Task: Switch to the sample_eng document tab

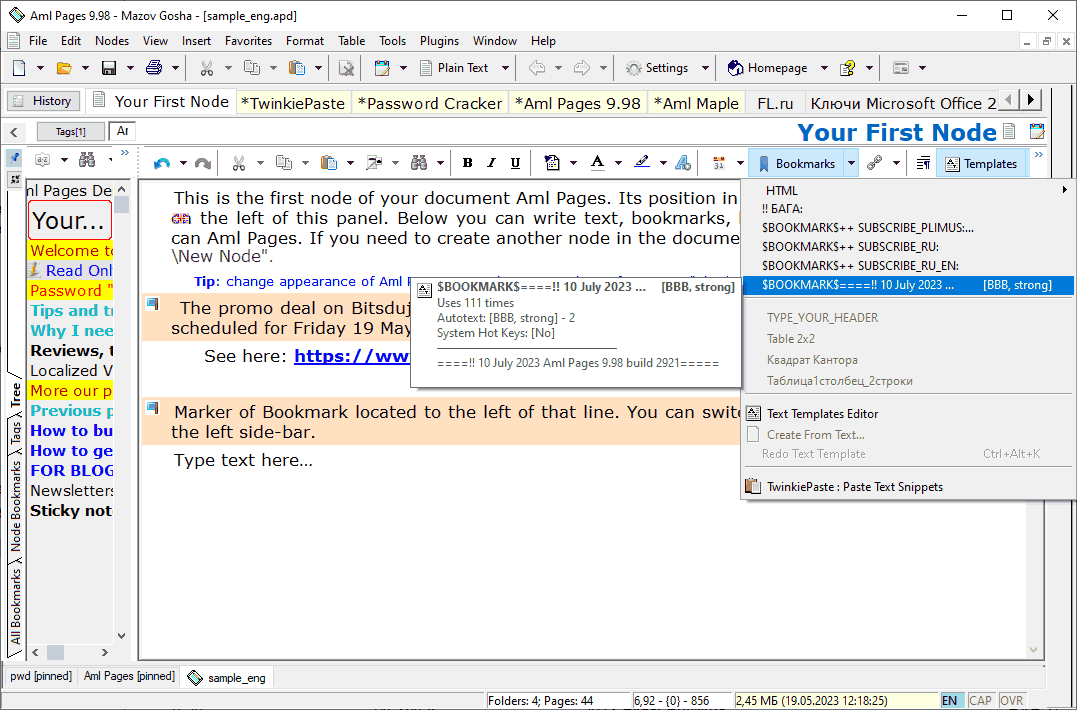Action: (x=227, y=678)
